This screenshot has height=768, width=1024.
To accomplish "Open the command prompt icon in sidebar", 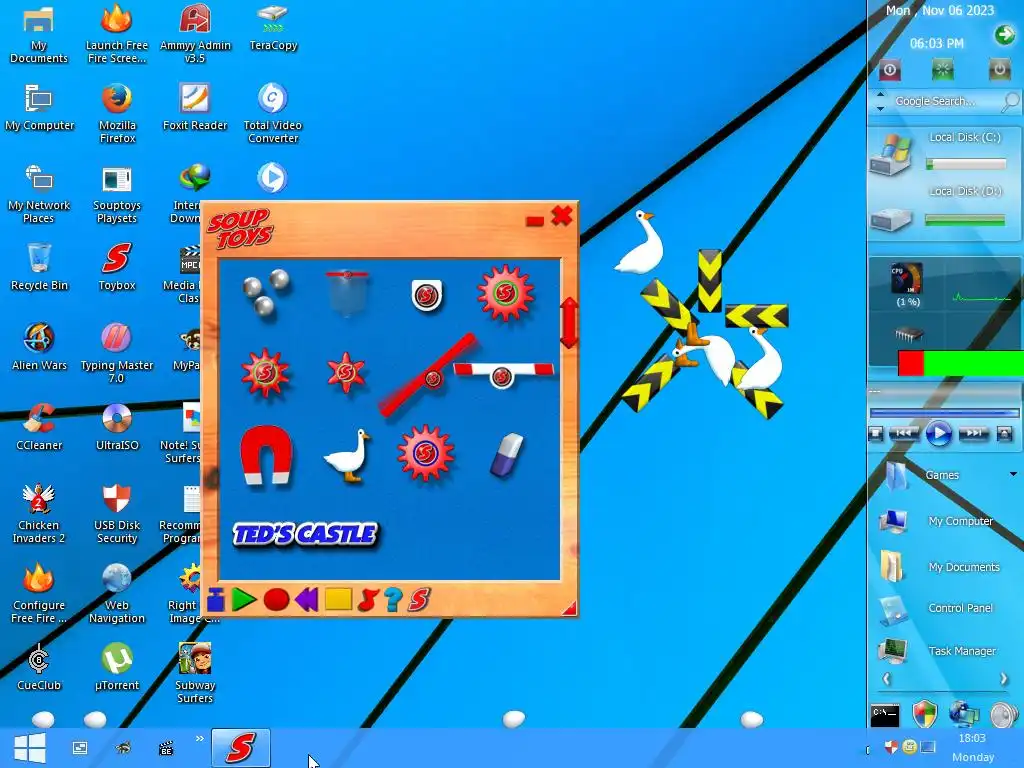I will tap(885, 715).
